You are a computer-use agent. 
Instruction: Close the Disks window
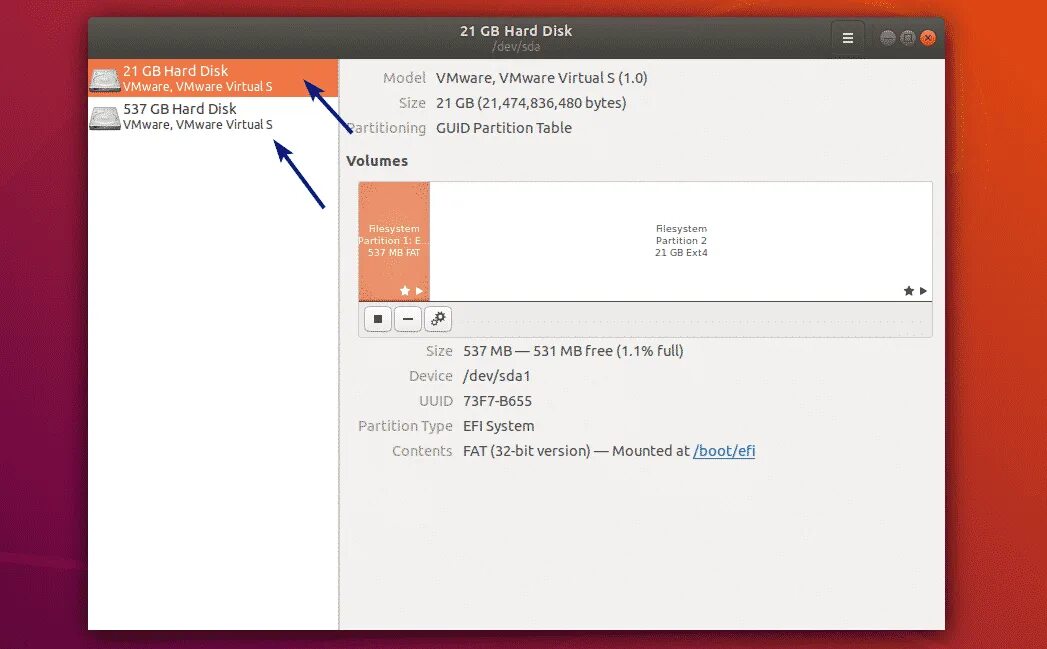[927, 38]
